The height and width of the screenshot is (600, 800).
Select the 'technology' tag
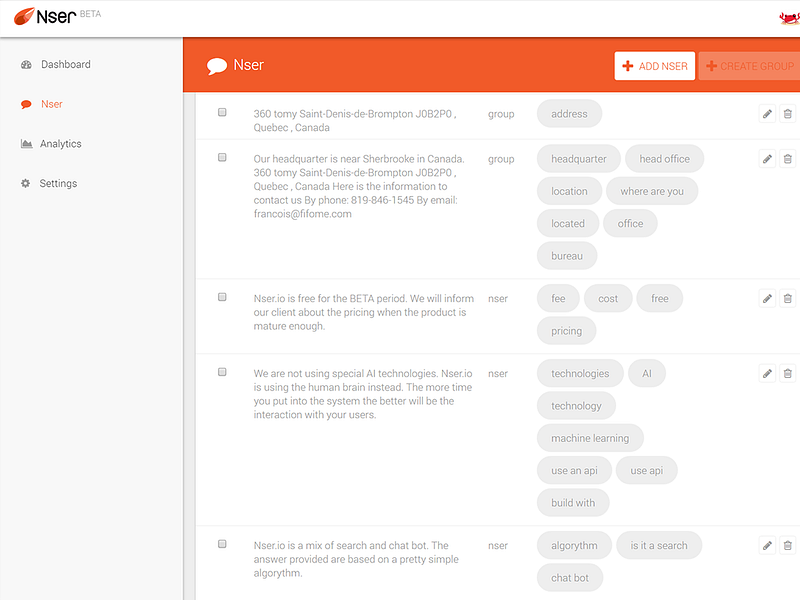coord(577,406)
